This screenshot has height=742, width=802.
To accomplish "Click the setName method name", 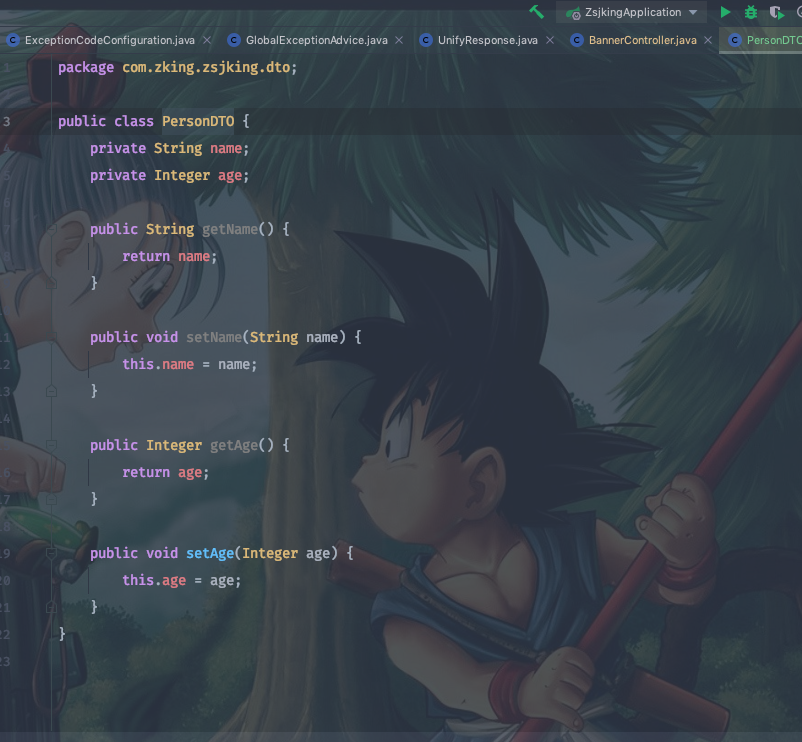I will tap(214, 337).
